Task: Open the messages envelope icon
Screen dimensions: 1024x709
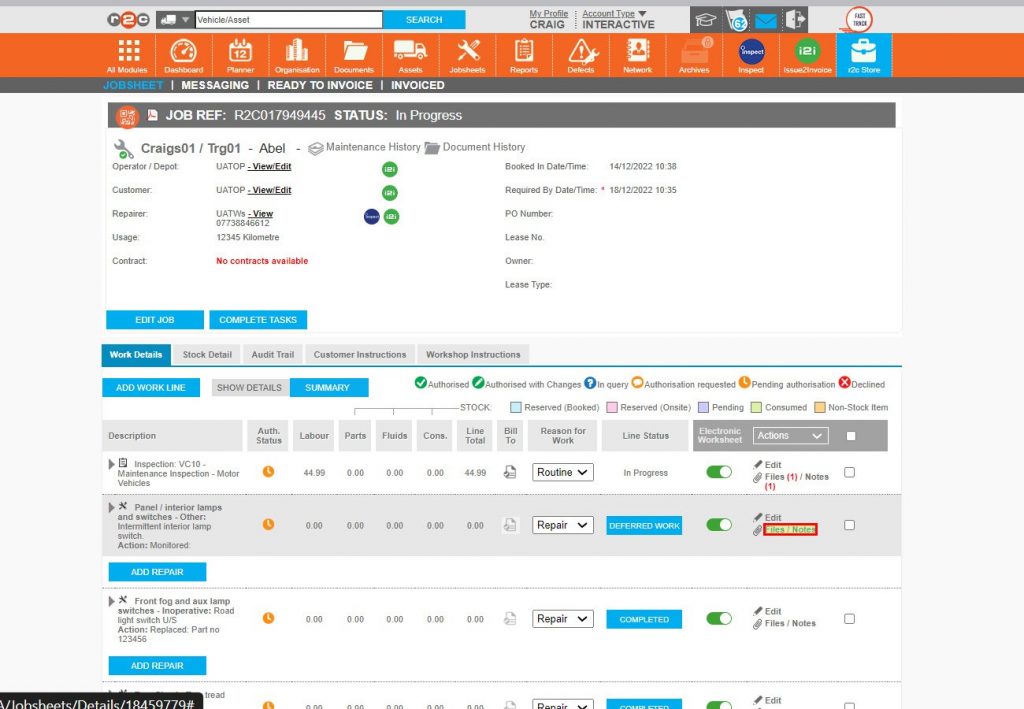Action: pos(765,18)
